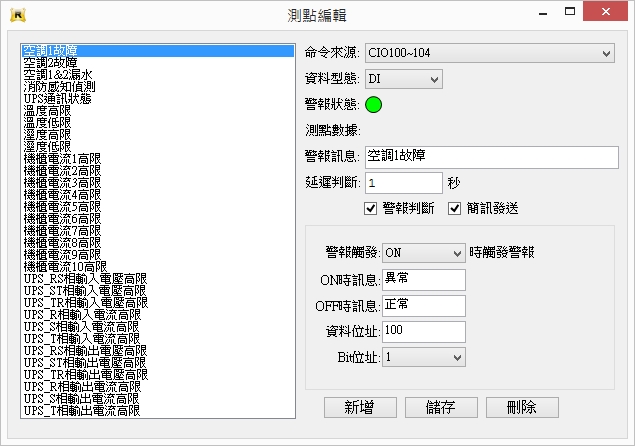This screenshot has height=446, width=635.
Task: Select UPS_ST相輸出電壓高限 in the list
Action: point(158,363)
